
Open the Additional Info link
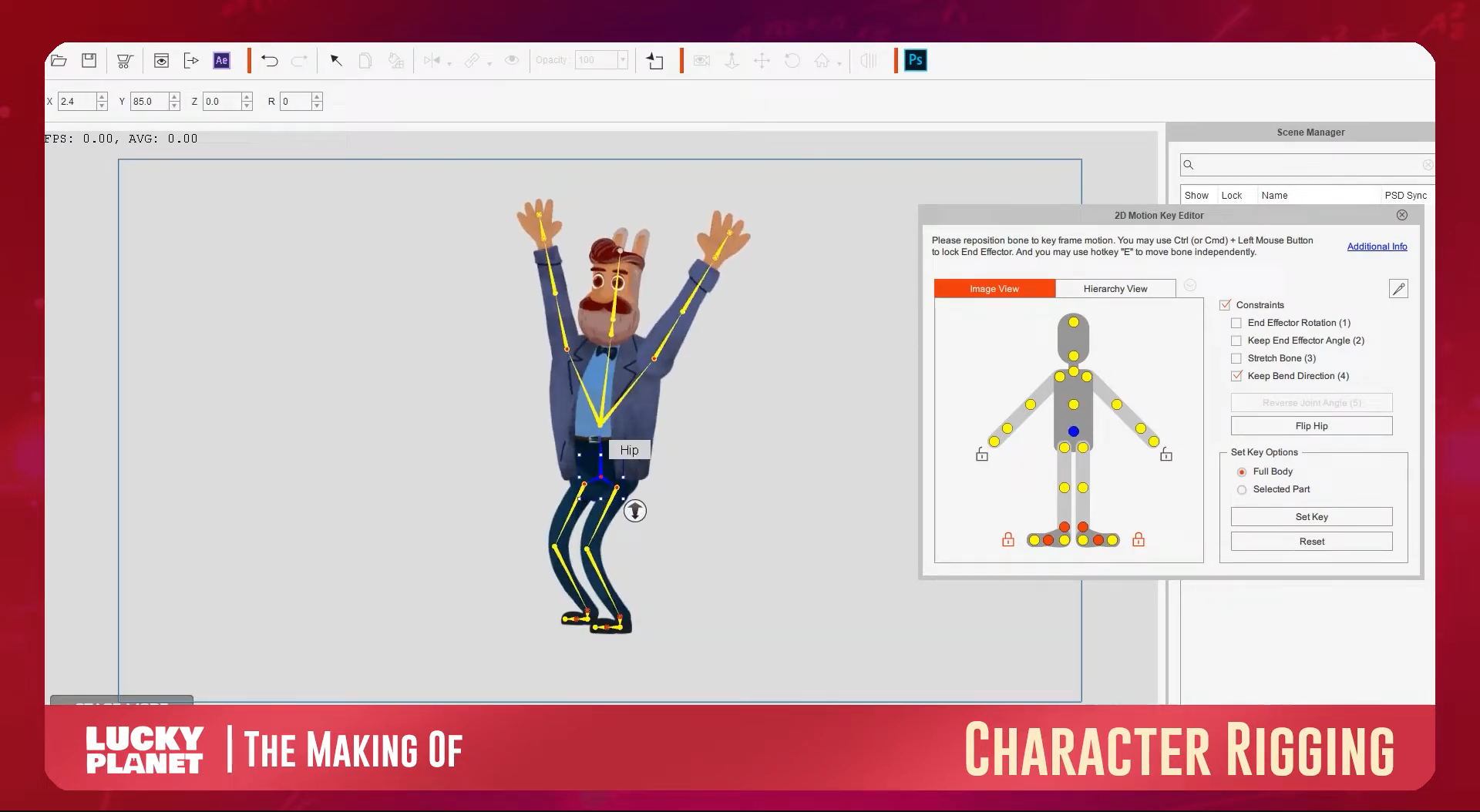(1377, 246)
